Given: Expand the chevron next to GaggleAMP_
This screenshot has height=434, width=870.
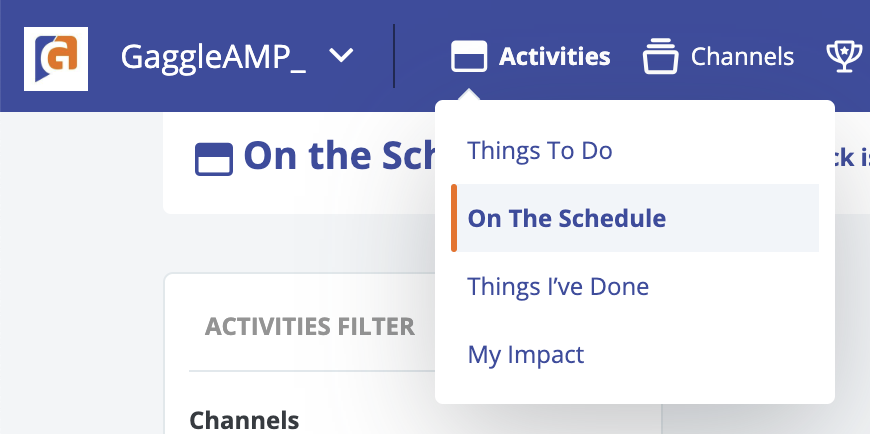Looking at the screenshot, I should coord(341,55).
